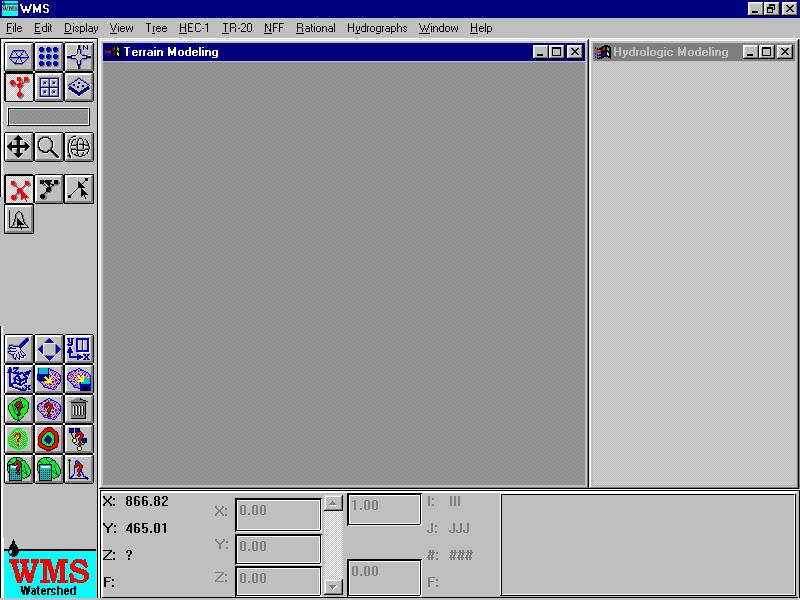This screenshot has width=800, height=600.
Task: Activate the hydrograph curve selection tool
Action: click(19, 219)
